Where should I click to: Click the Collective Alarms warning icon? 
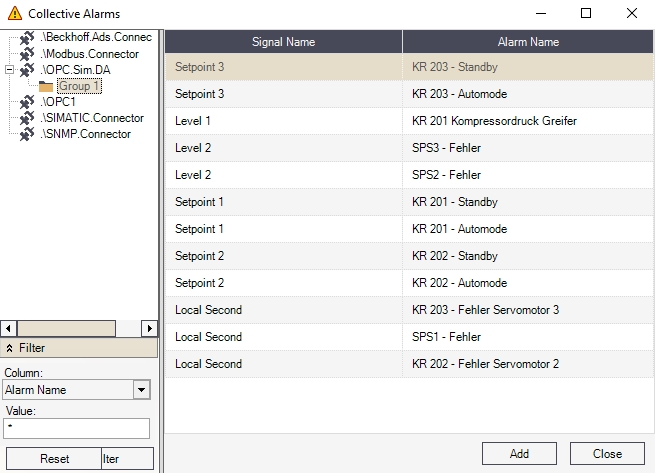[x=14, y=14]
